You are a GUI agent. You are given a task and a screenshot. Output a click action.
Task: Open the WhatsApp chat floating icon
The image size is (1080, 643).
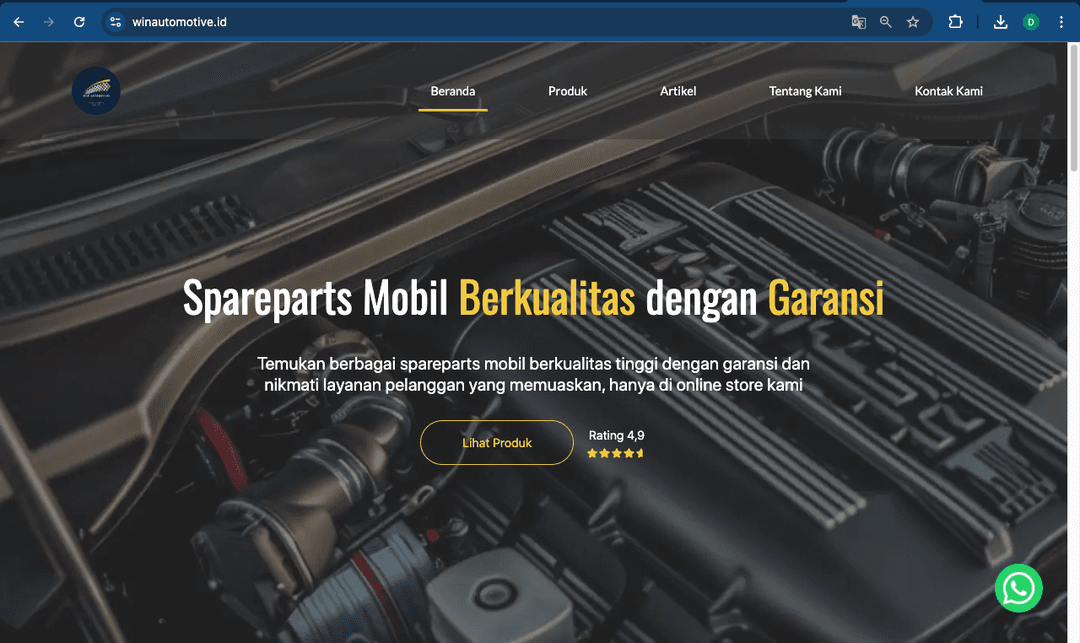click(x=1019, y=588)
